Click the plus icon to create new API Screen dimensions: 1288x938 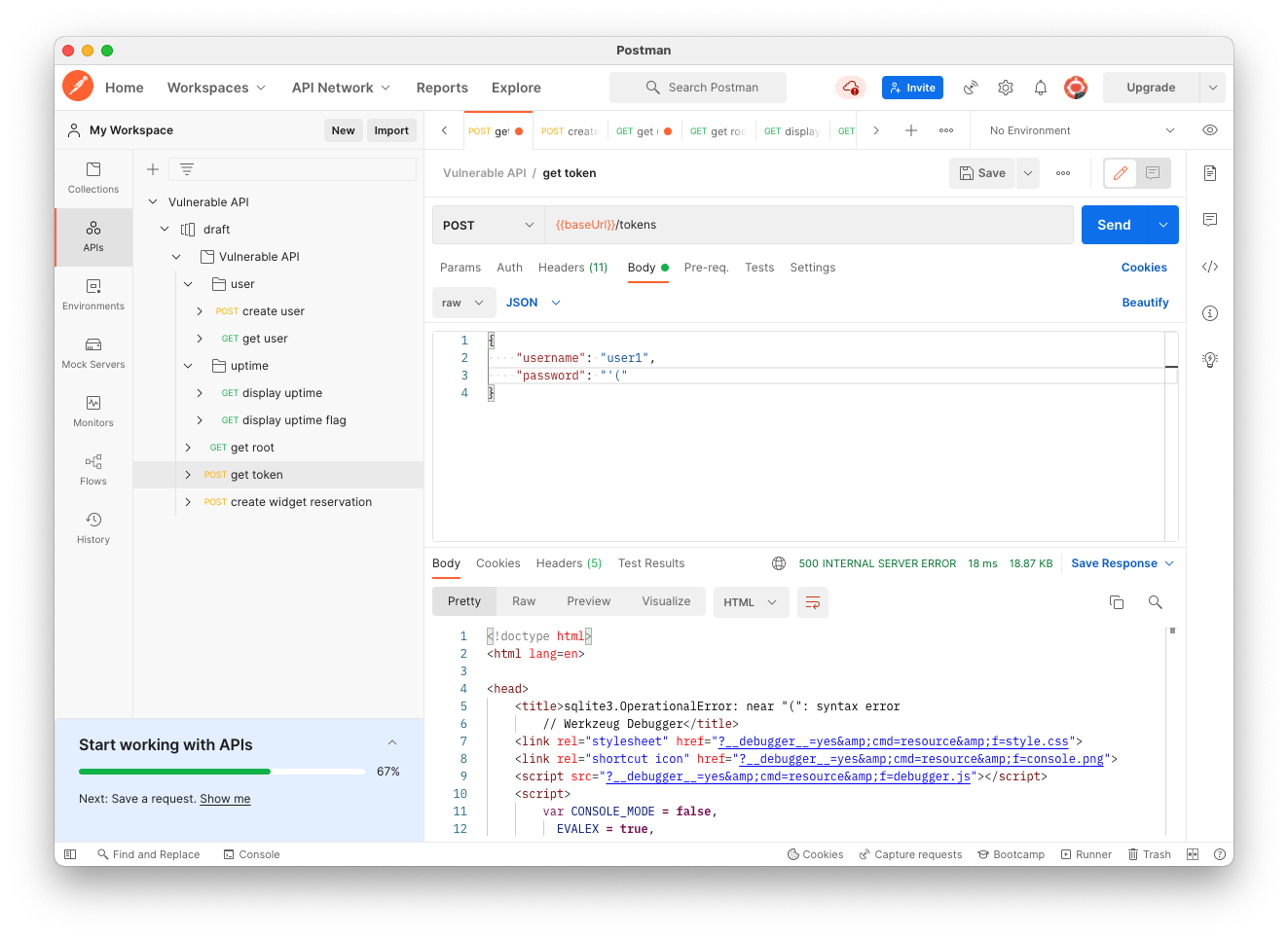[153, 169]
